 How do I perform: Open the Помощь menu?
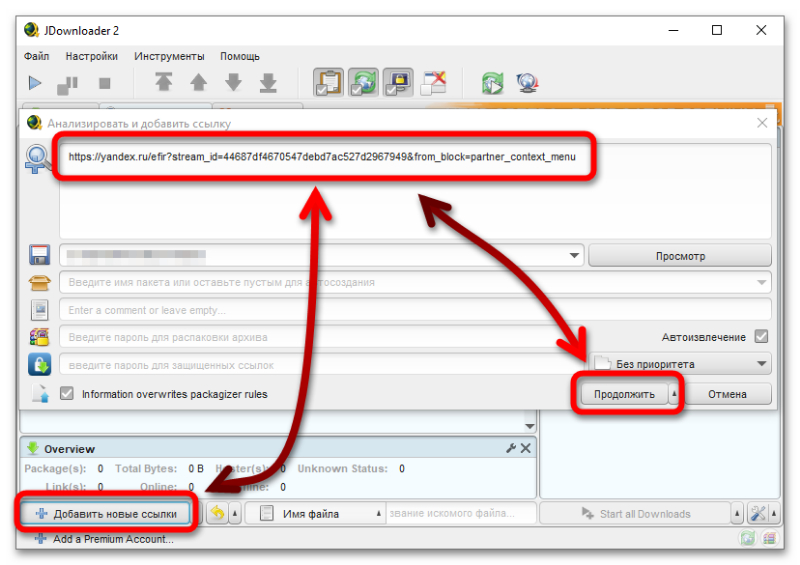pyautogui.click(x=240, y=56)
